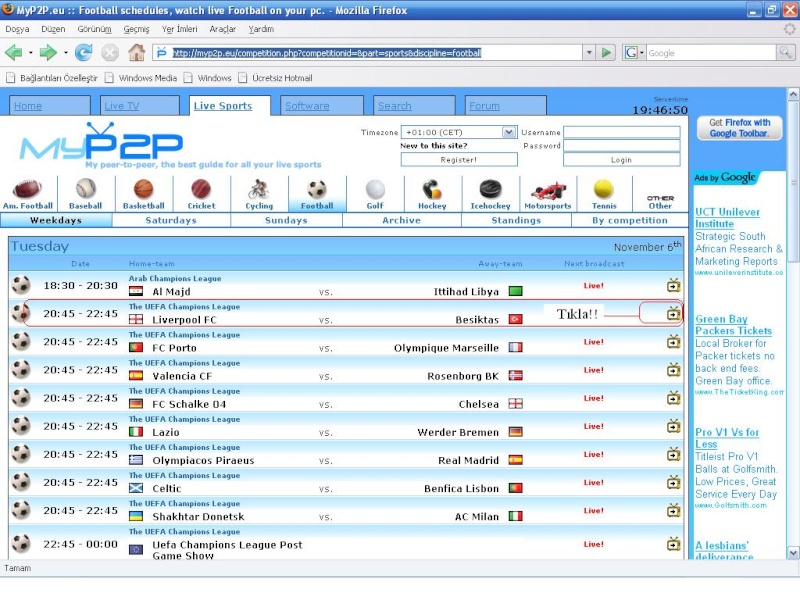Open TV broadcast icon for Lazio match

(x=673, y=425)
